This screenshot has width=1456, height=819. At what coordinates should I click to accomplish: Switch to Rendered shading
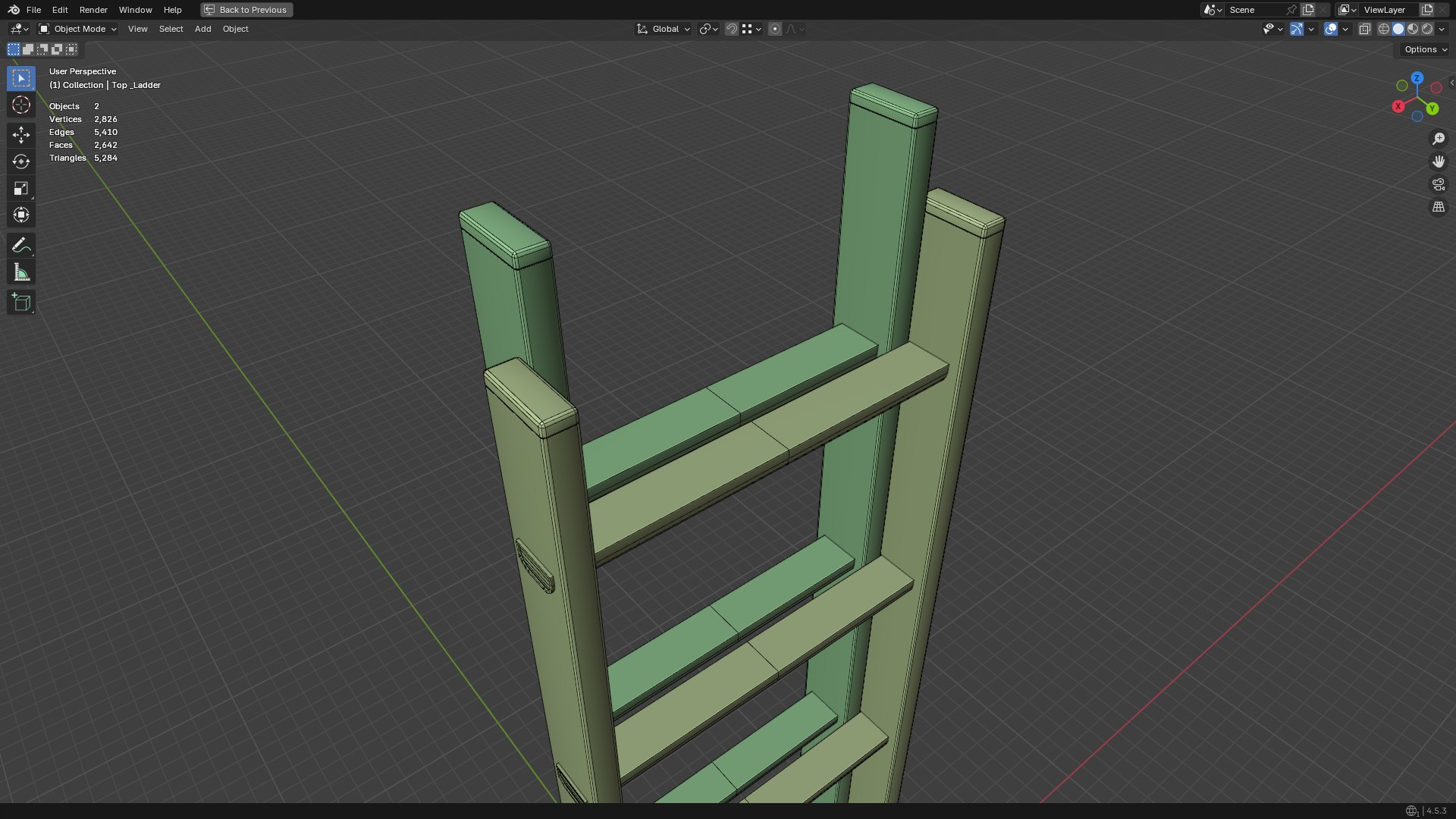click(1427, 29)
